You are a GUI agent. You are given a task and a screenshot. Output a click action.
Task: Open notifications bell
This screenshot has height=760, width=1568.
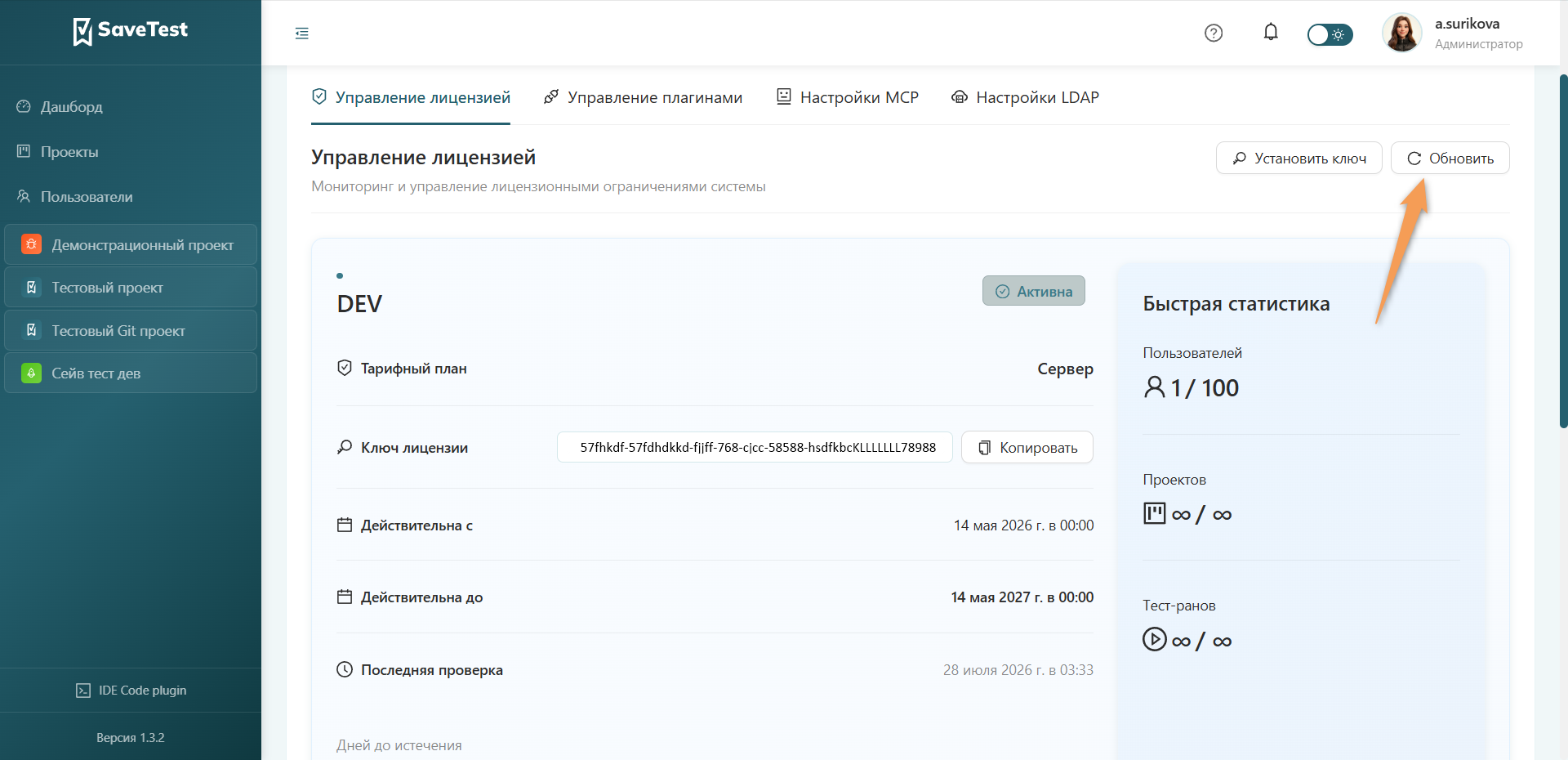pos(1271,33)
